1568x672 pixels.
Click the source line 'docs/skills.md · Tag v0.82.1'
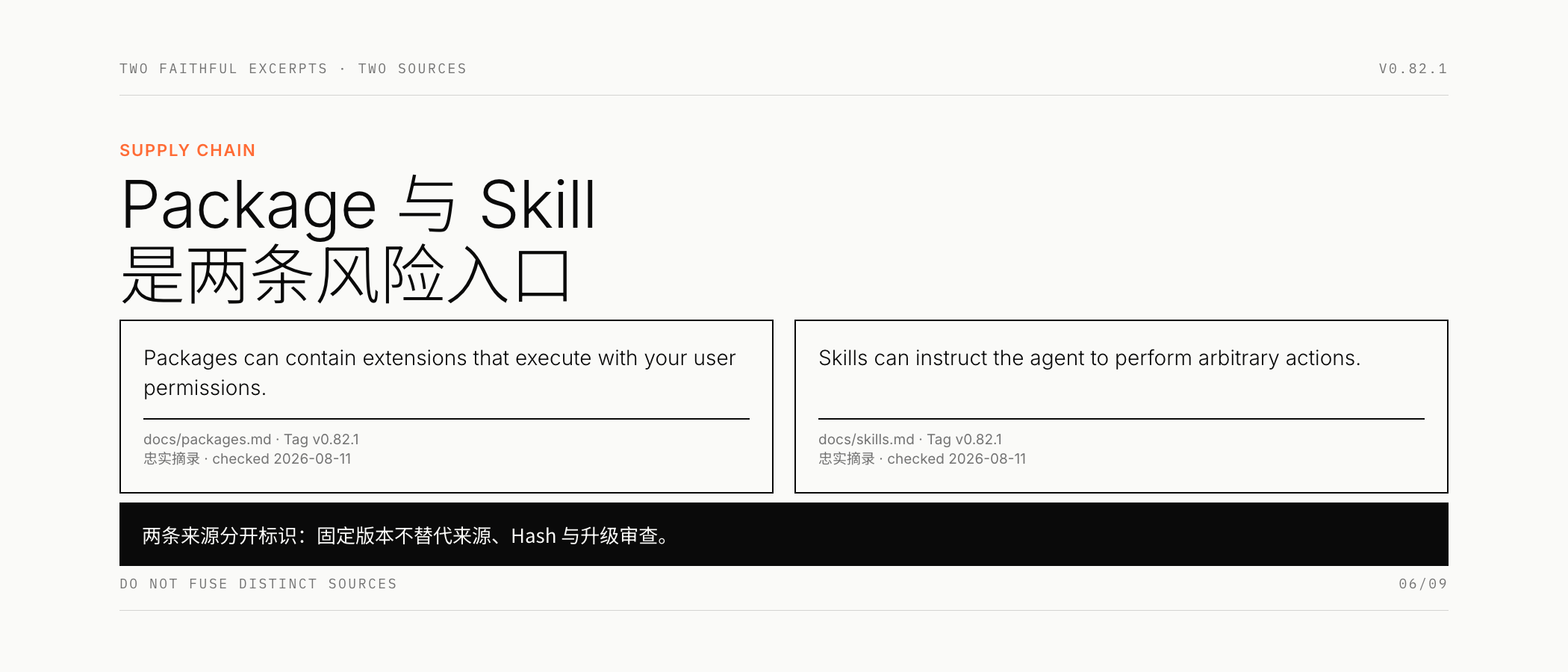coord(910,439)
